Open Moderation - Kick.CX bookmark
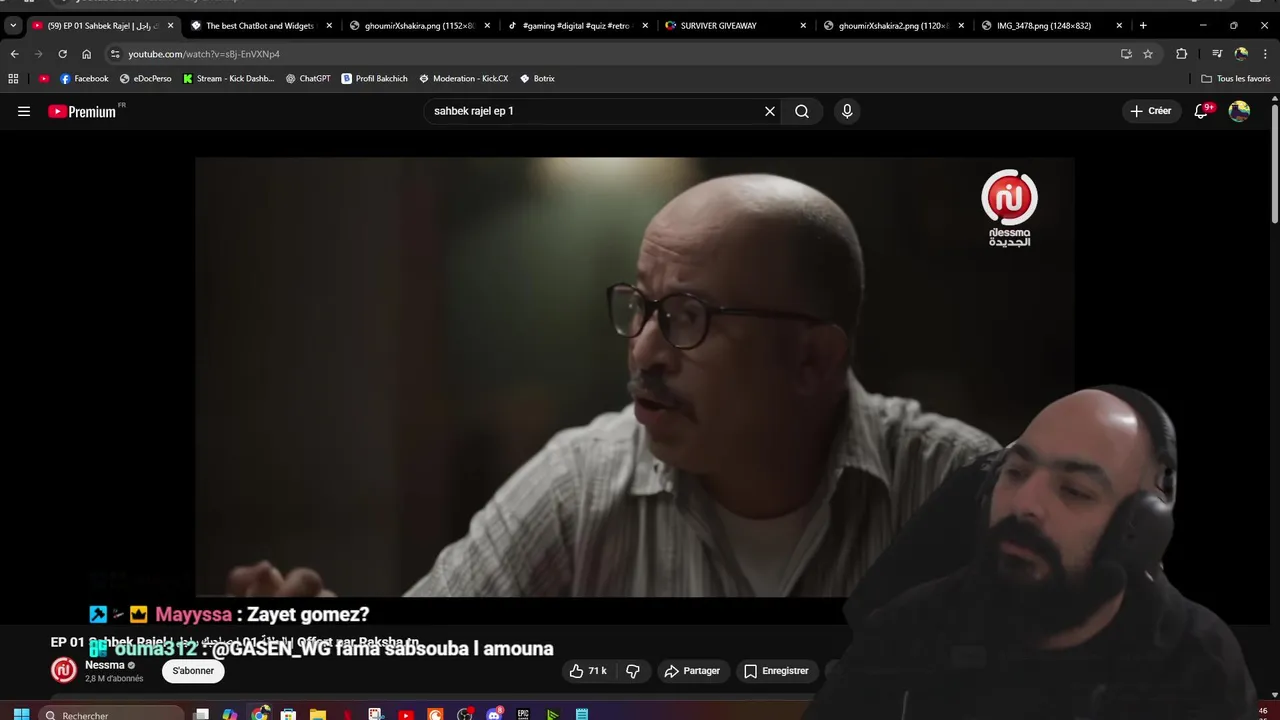 (463, 78)
